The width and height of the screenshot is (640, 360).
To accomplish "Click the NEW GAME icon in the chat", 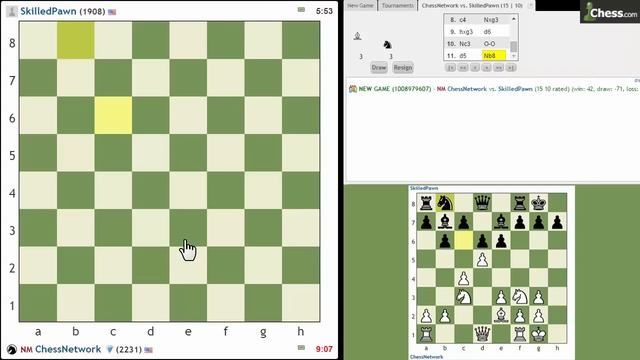I will pos(353,89).
